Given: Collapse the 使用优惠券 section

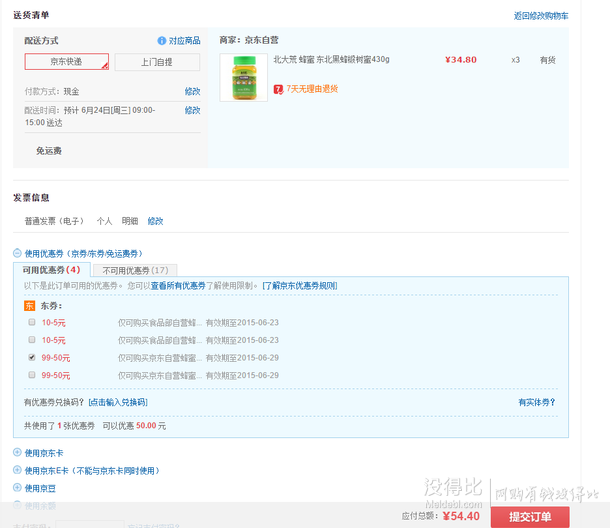Looking at the screenshot, I should coord(17,253).
